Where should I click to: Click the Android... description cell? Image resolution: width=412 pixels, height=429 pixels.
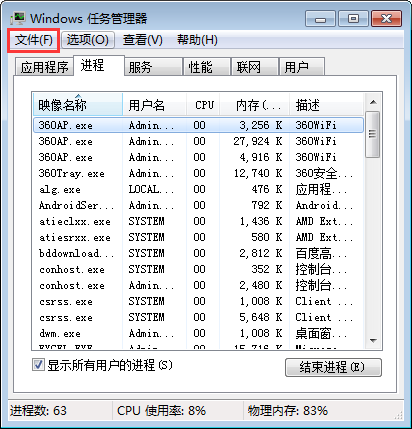click(324, 205)
